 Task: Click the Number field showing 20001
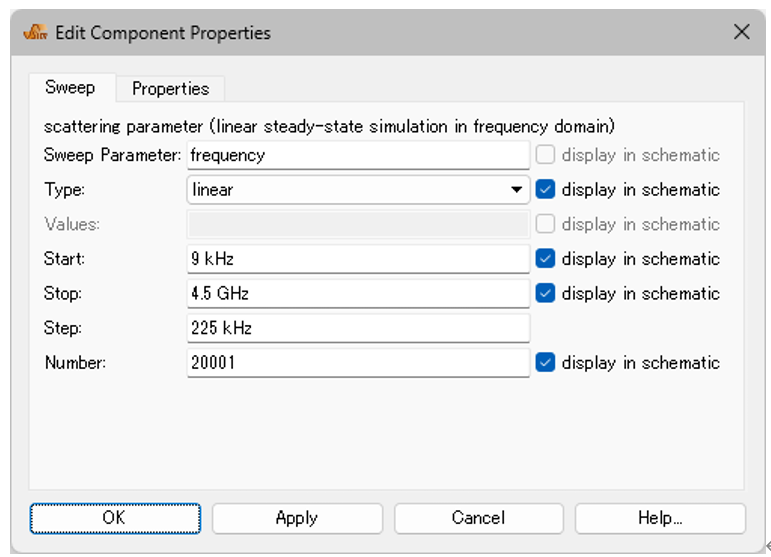[x=358, y=363]
